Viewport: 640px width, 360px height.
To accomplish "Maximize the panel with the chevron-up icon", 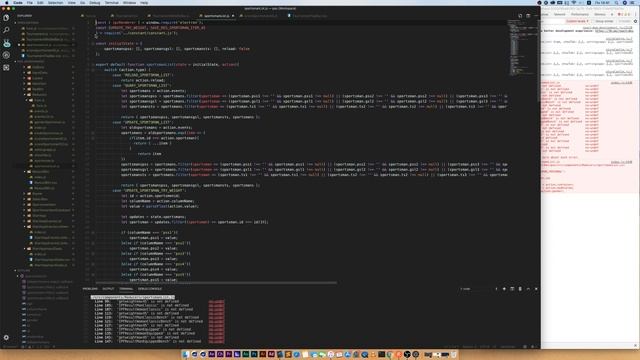I will tap(528, 289).
